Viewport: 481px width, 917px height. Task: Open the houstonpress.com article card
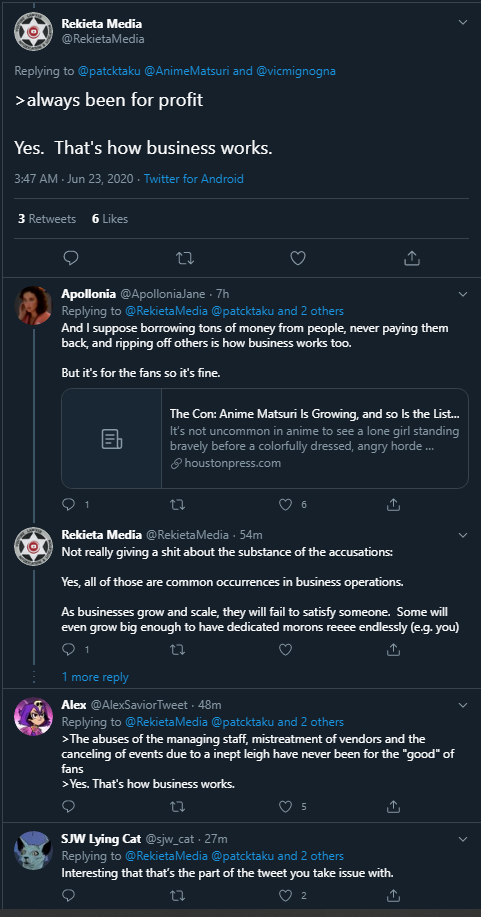tap(264, 439)
